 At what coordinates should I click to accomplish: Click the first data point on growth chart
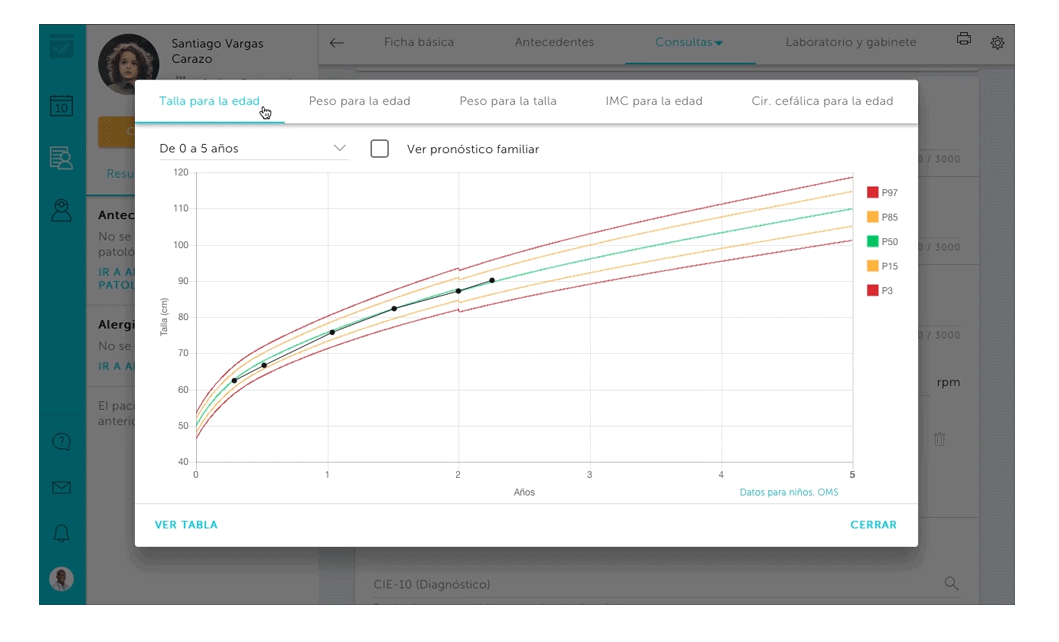click(234, 381)
